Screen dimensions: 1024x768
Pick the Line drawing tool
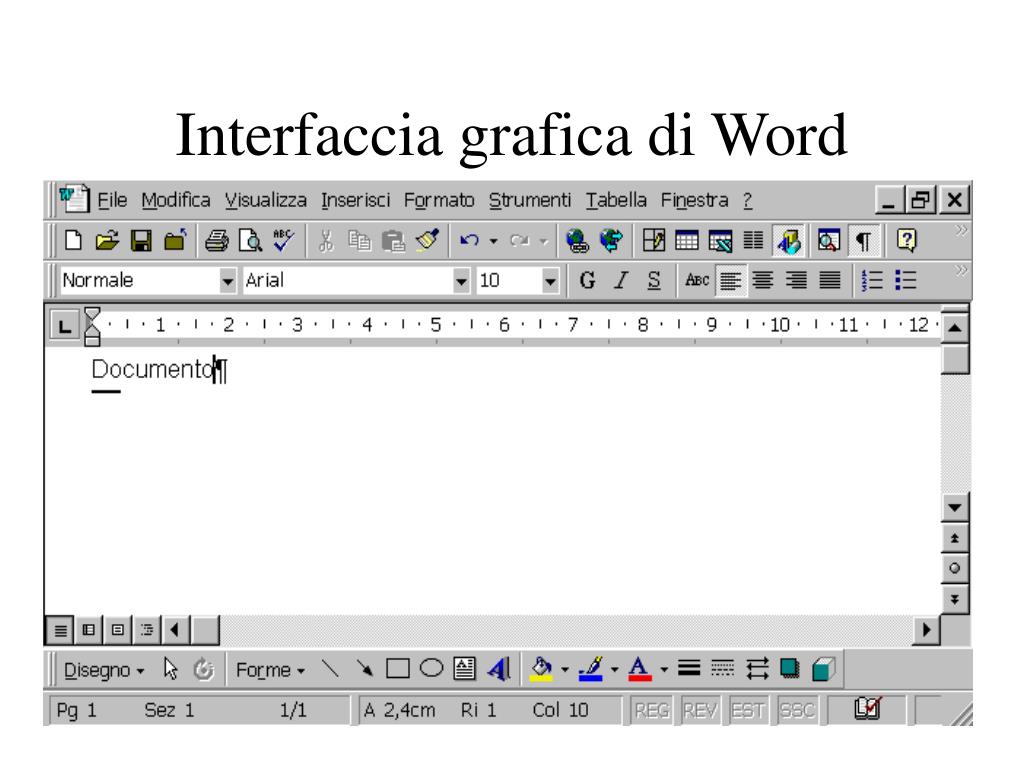click(x=330, y=669)
